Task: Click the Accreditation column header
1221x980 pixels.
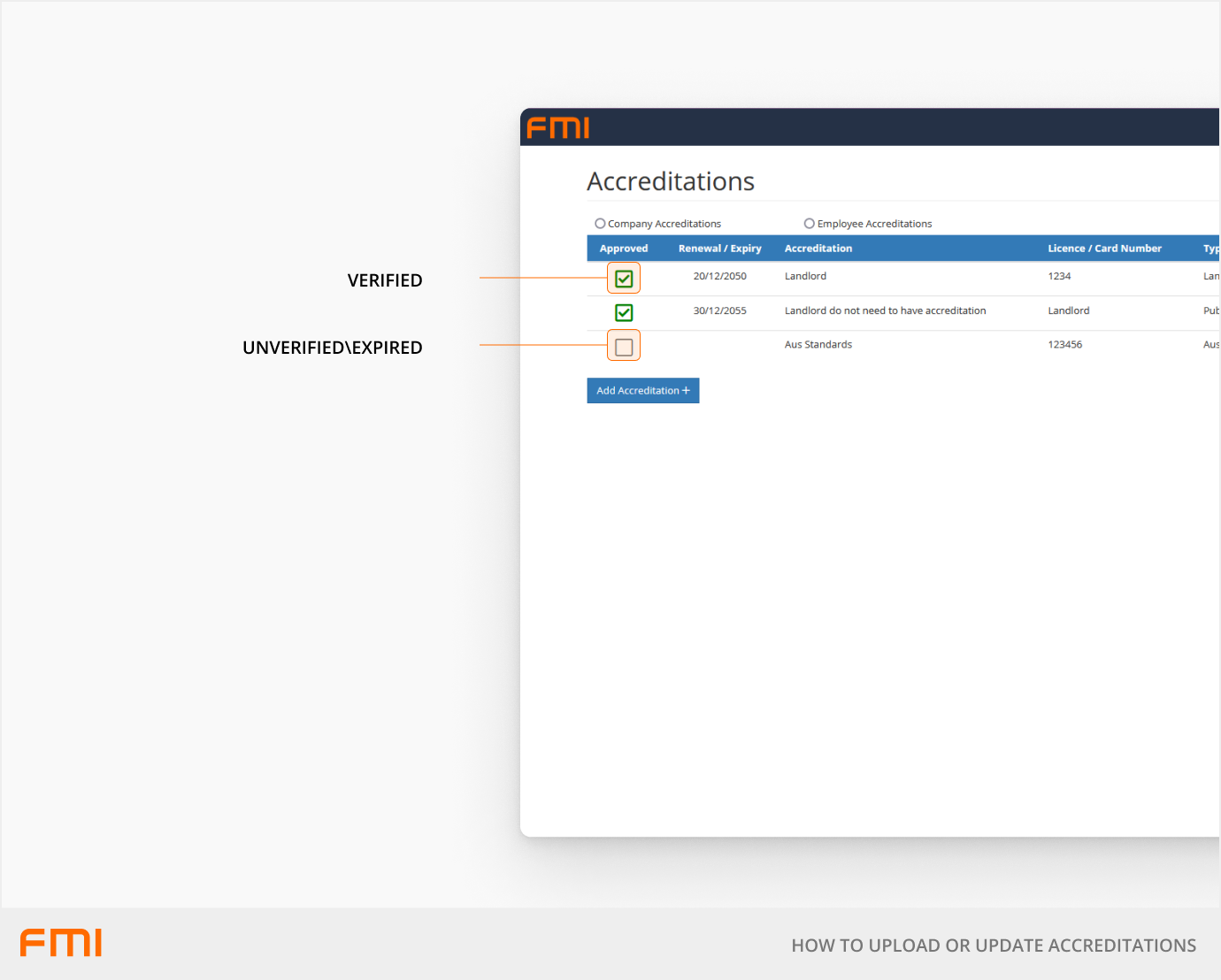Action: point(818,249)
